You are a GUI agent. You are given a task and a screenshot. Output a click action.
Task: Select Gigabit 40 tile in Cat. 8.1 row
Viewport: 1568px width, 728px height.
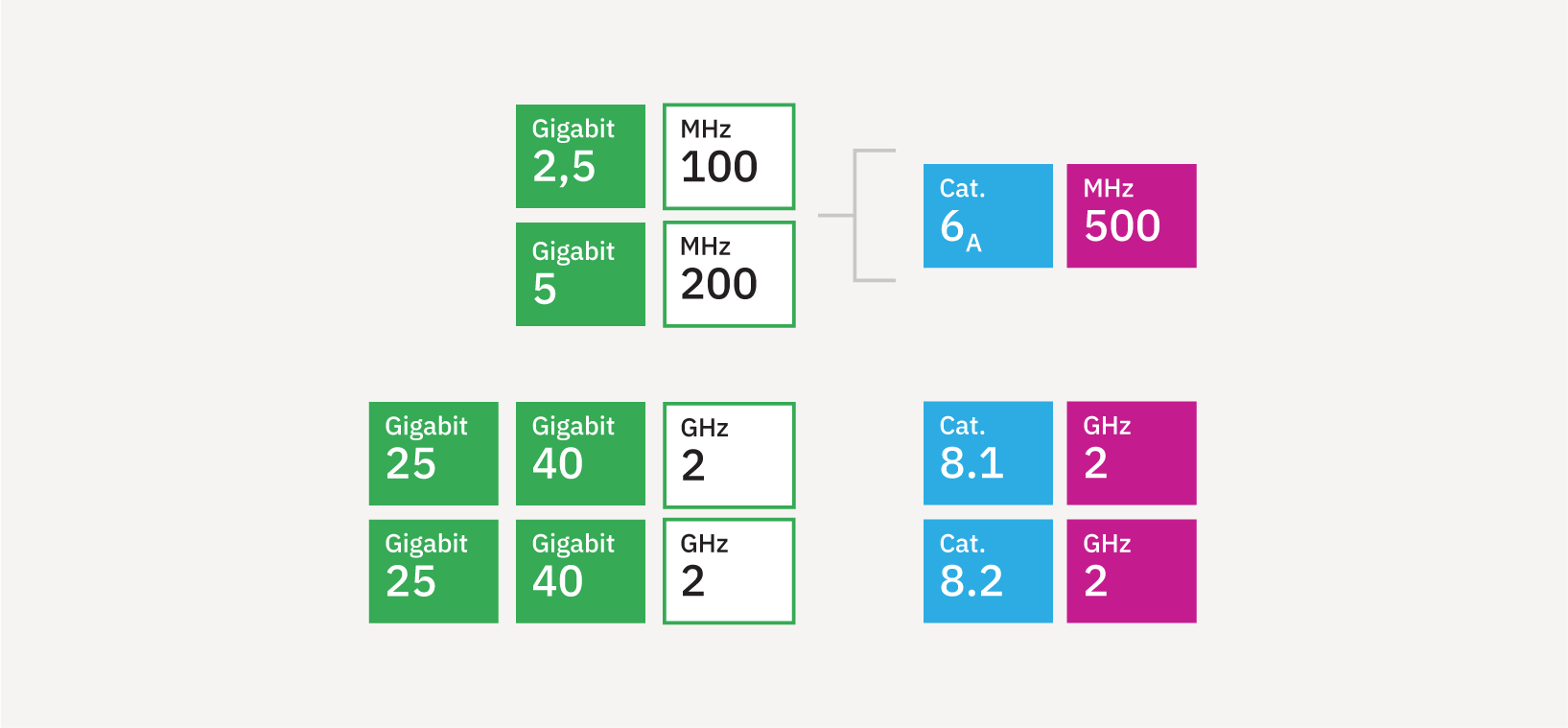(x=580, y=454)
